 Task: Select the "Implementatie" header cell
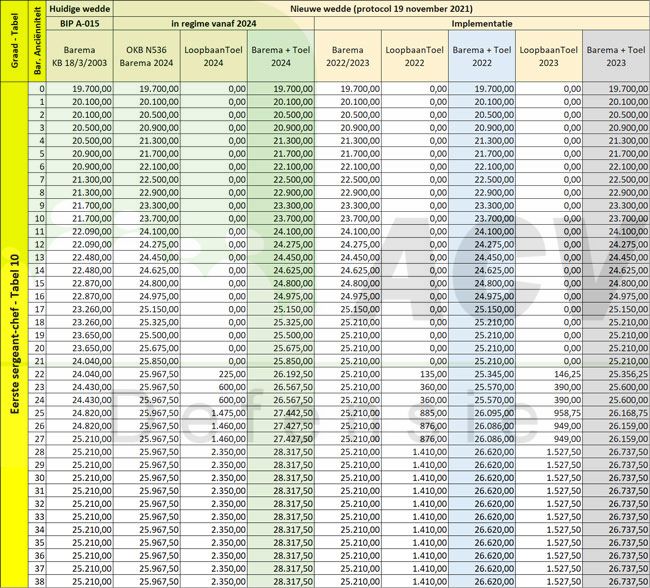[x=482, y=23]
